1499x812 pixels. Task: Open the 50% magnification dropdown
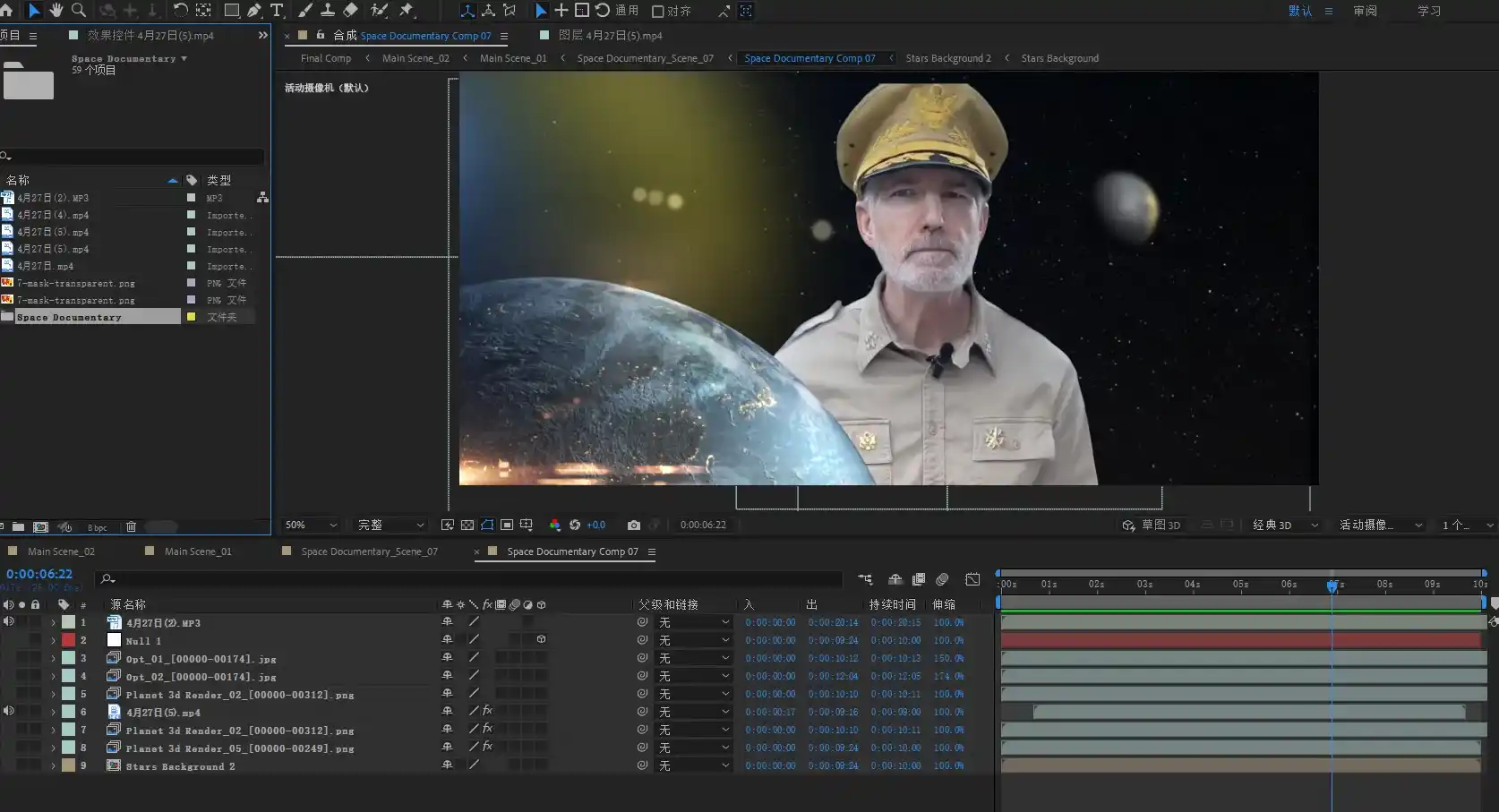(x=309, y=526)
